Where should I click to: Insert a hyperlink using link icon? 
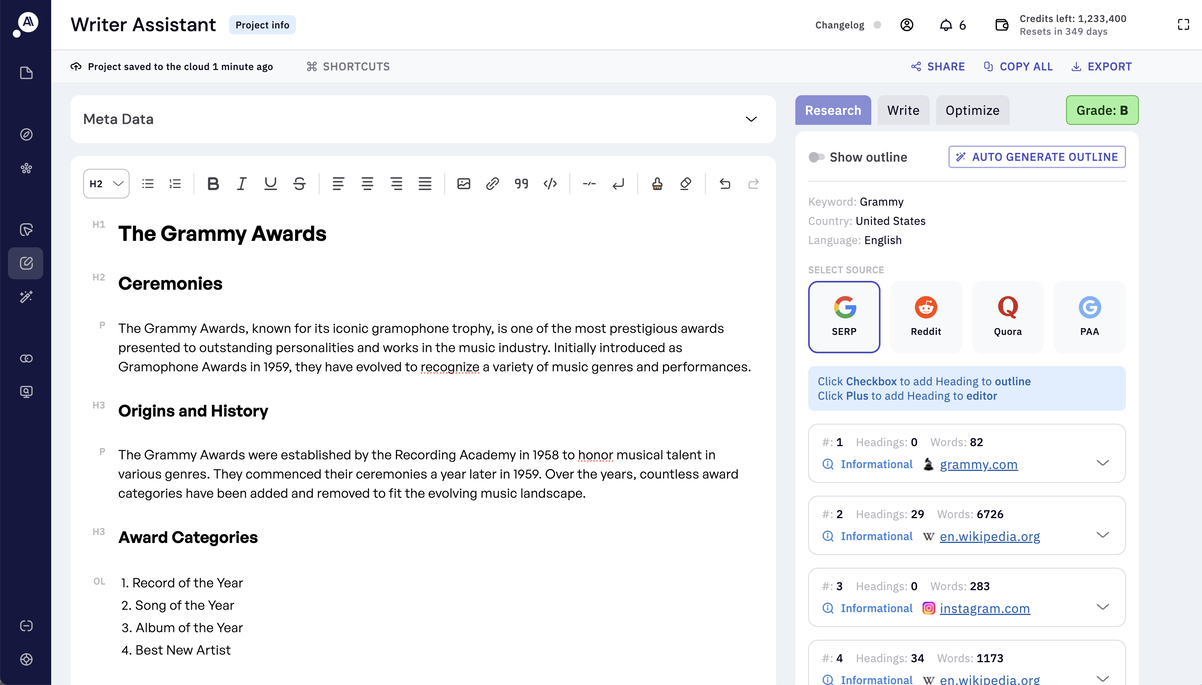(492, 184)
